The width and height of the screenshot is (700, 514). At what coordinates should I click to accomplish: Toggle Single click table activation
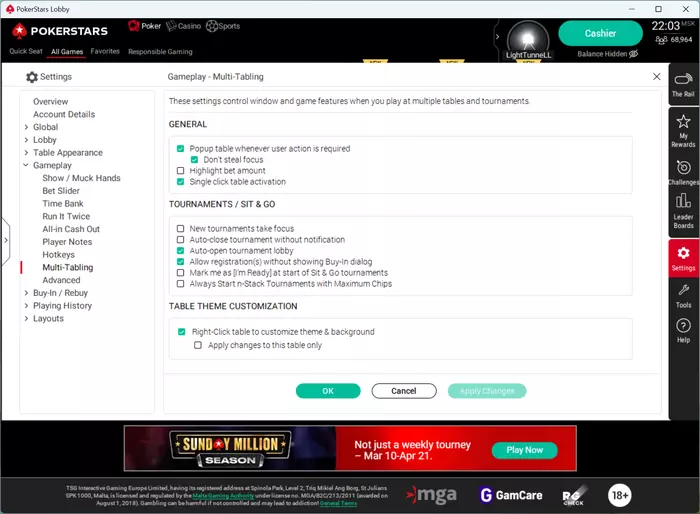click(180, 182)
